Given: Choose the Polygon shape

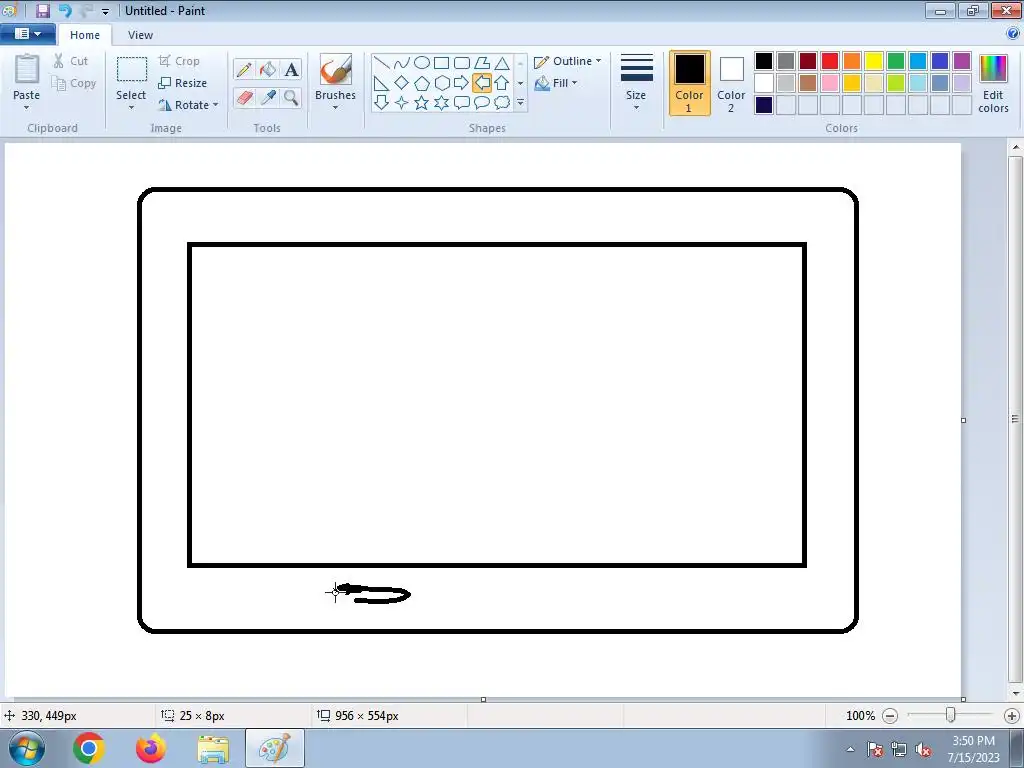Looking at the screenshot, I should [x=482, y=63].
